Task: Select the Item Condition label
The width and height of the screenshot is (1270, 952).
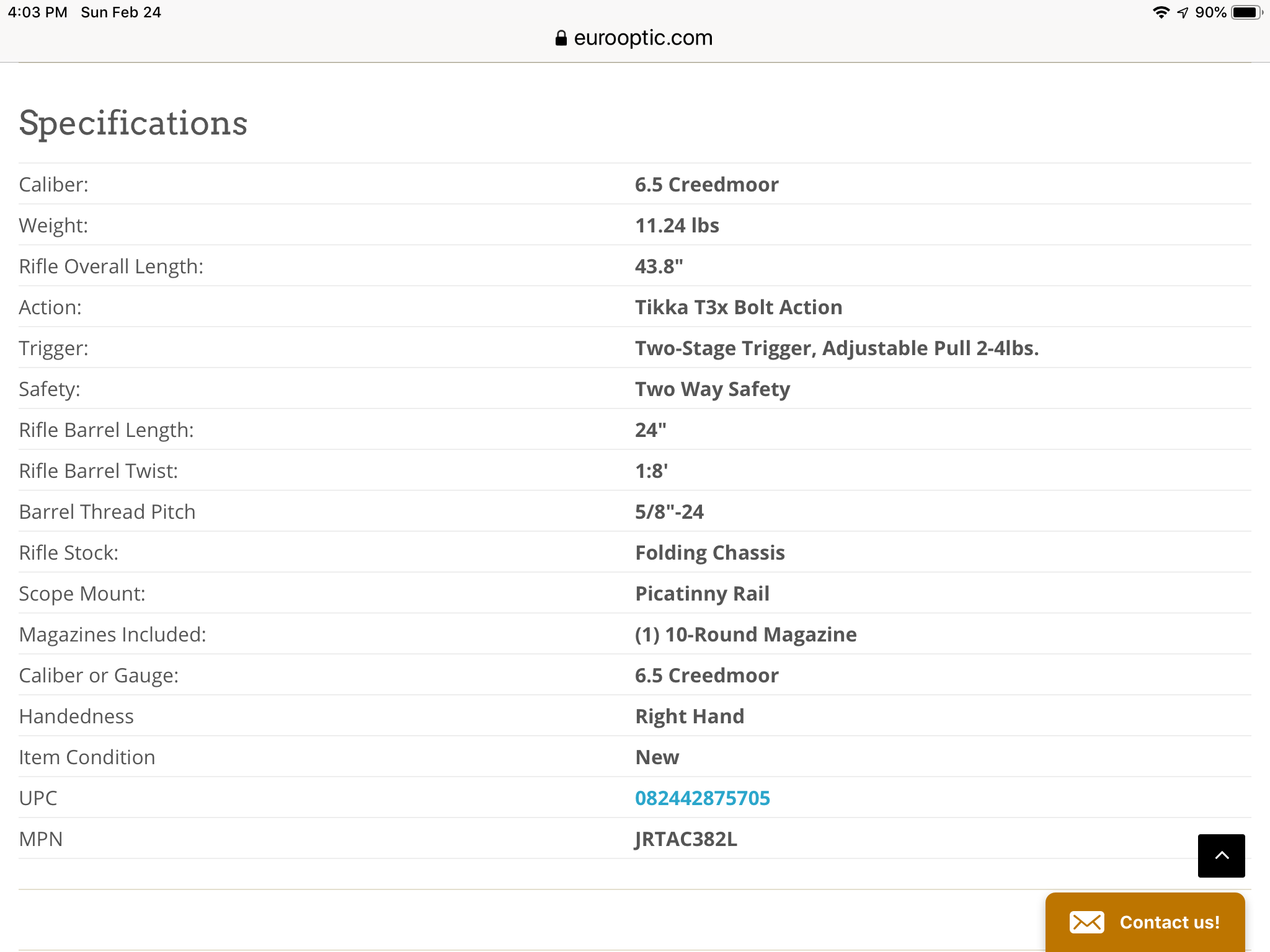Action: 87,757
